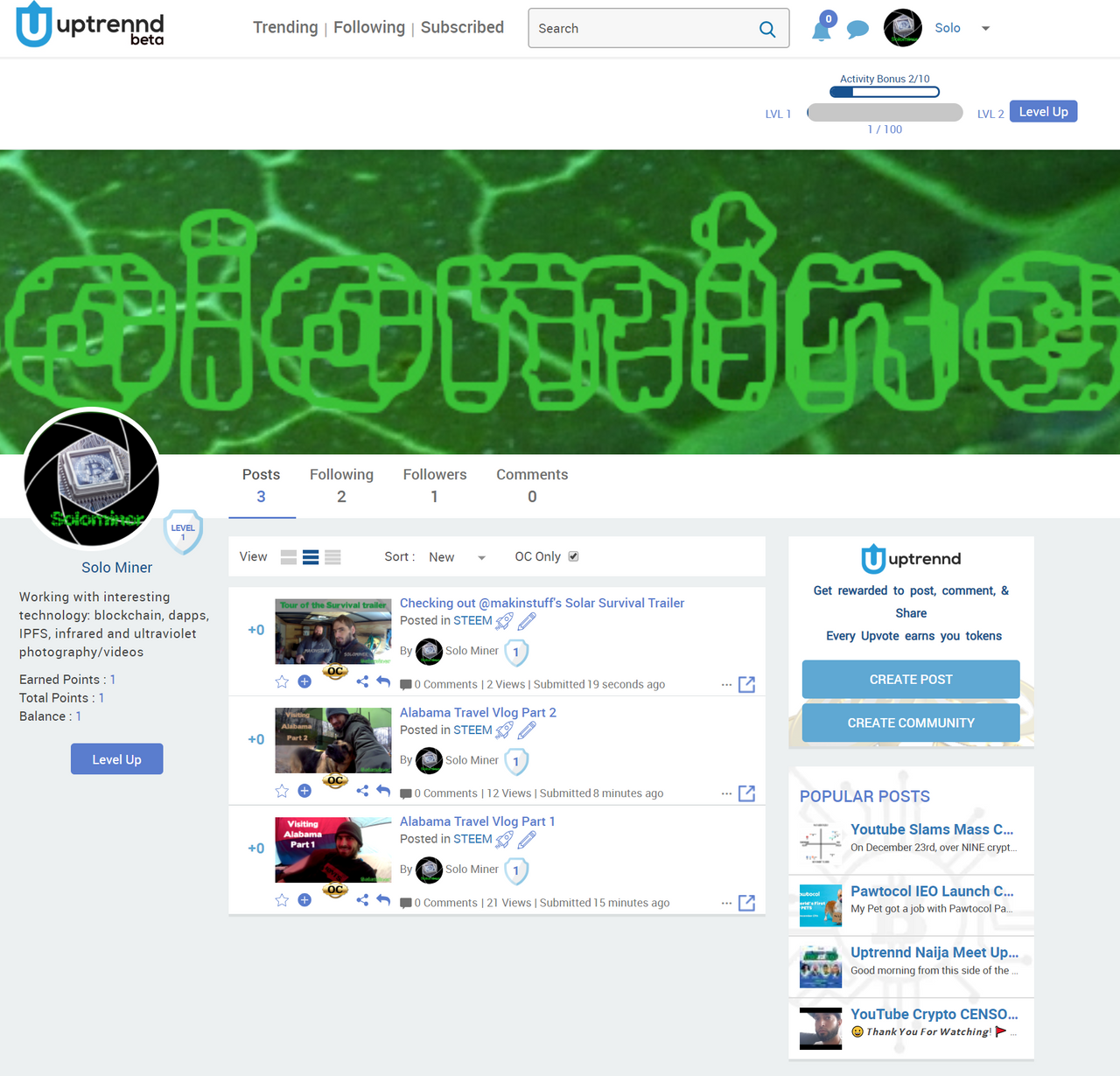Click Solo Miner profile name under avatar

click(117, 568)
